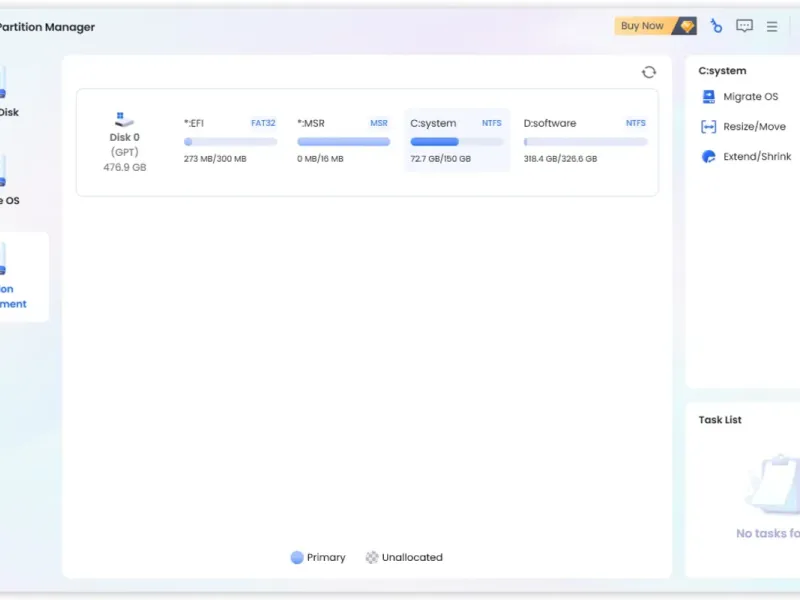Screen dimensions: 800x600
Task: Click the D:software usage bar
Action: pyautogui.click(x=585, y=142)
